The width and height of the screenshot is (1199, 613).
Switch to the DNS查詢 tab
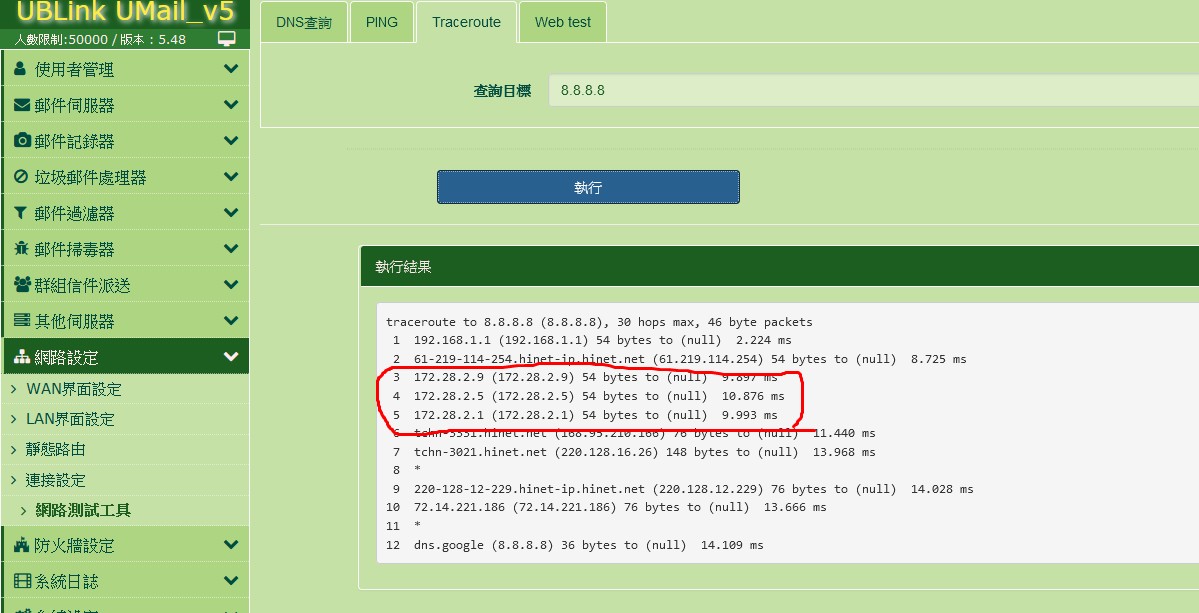303,22
